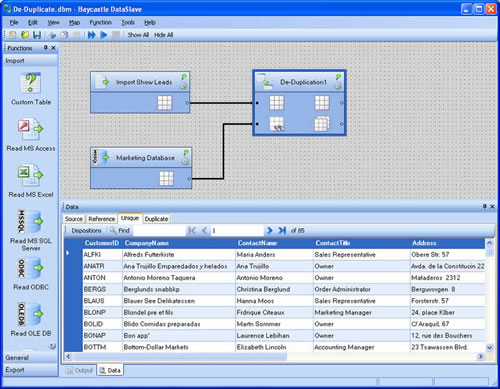
Task: Click data grid vertical scroll down arrow
Action: pos(489,347)
